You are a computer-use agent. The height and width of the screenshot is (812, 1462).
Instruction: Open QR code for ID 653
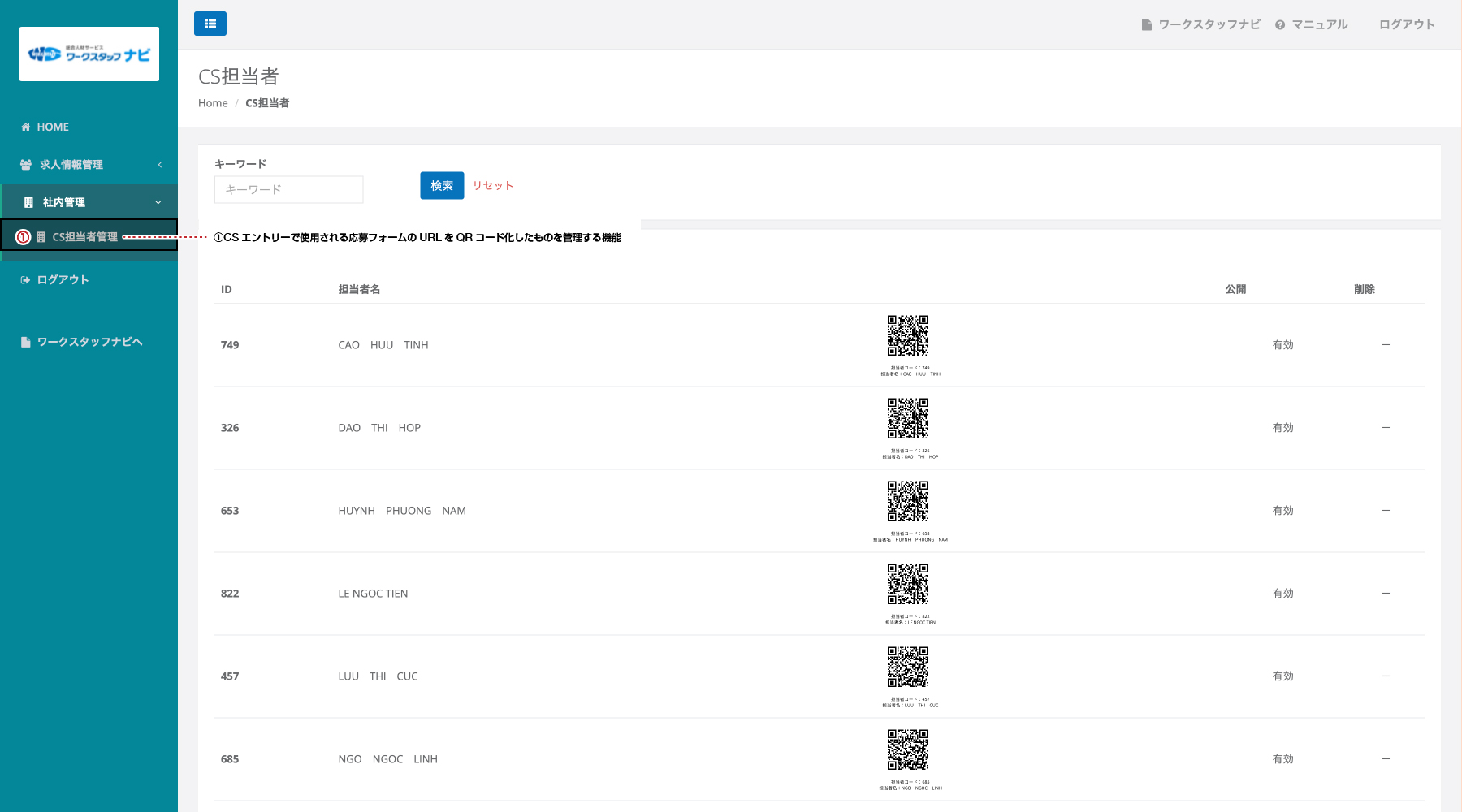tap(907, 502)
